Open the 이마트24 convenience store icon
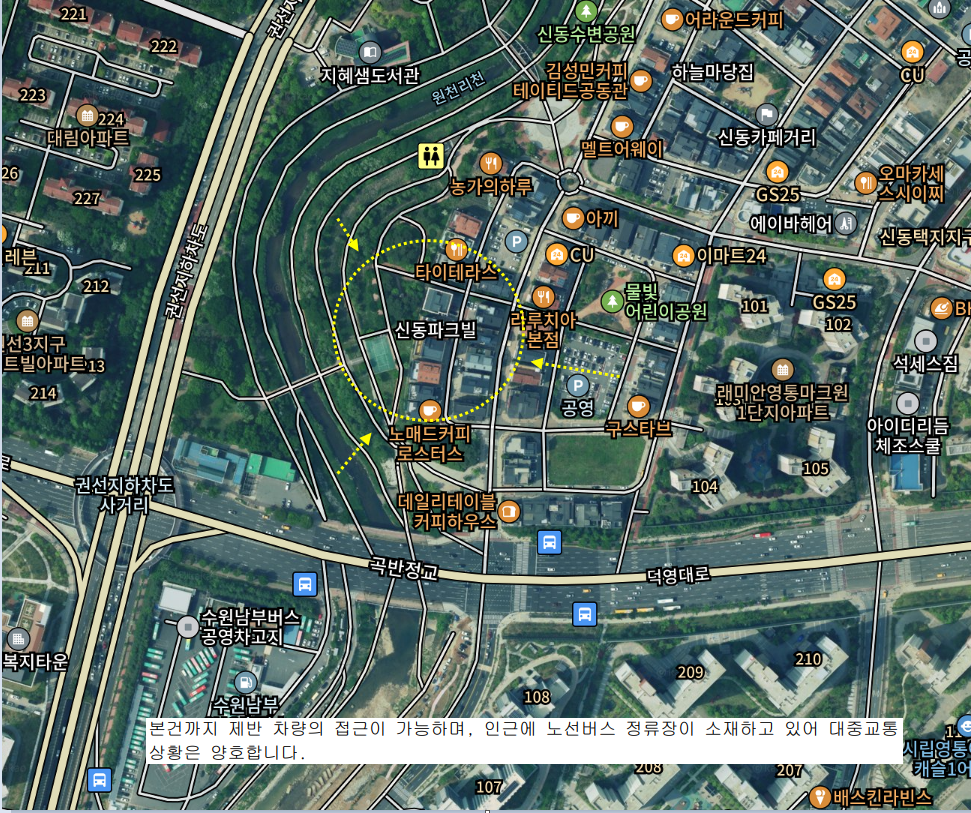The width and height of the screenshot is (971, 813). pos(683,255)
